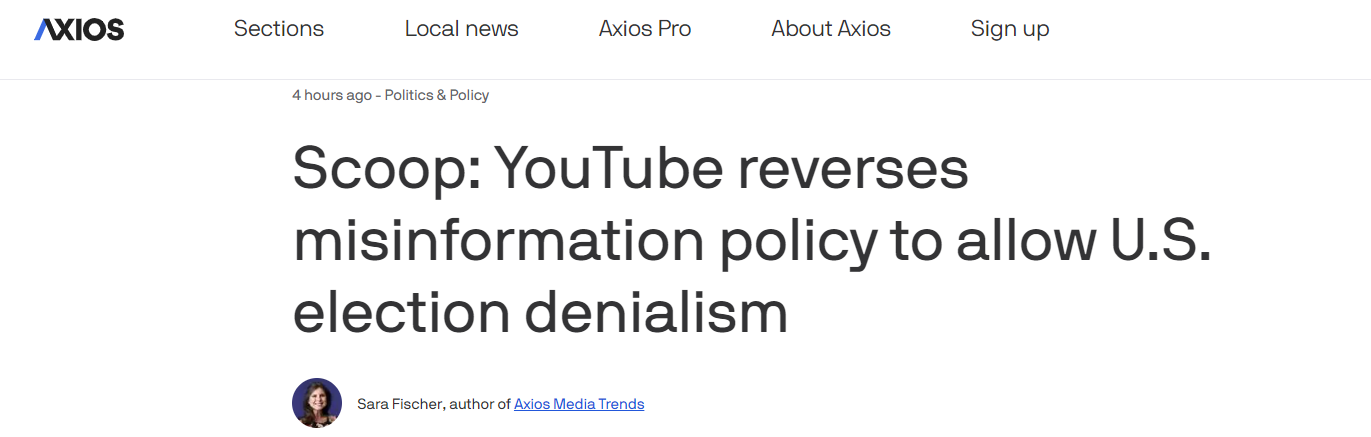Viewport: 1371px width, 437px height.
Task: Open the Politics & Policy category label
Action: click(x=437, y=95)
